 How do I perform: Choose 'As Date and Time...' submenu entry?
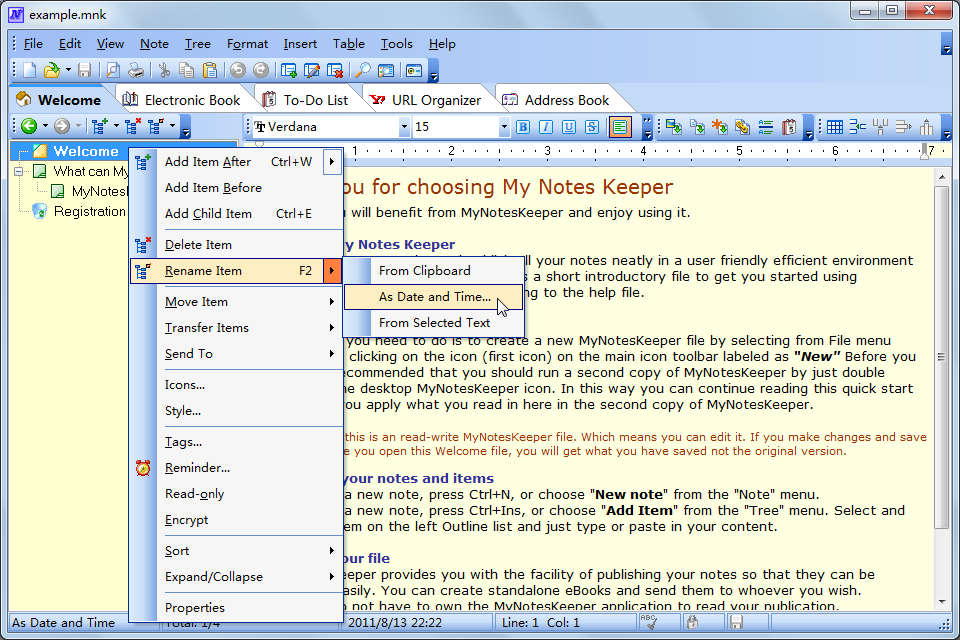coord(434,297)
